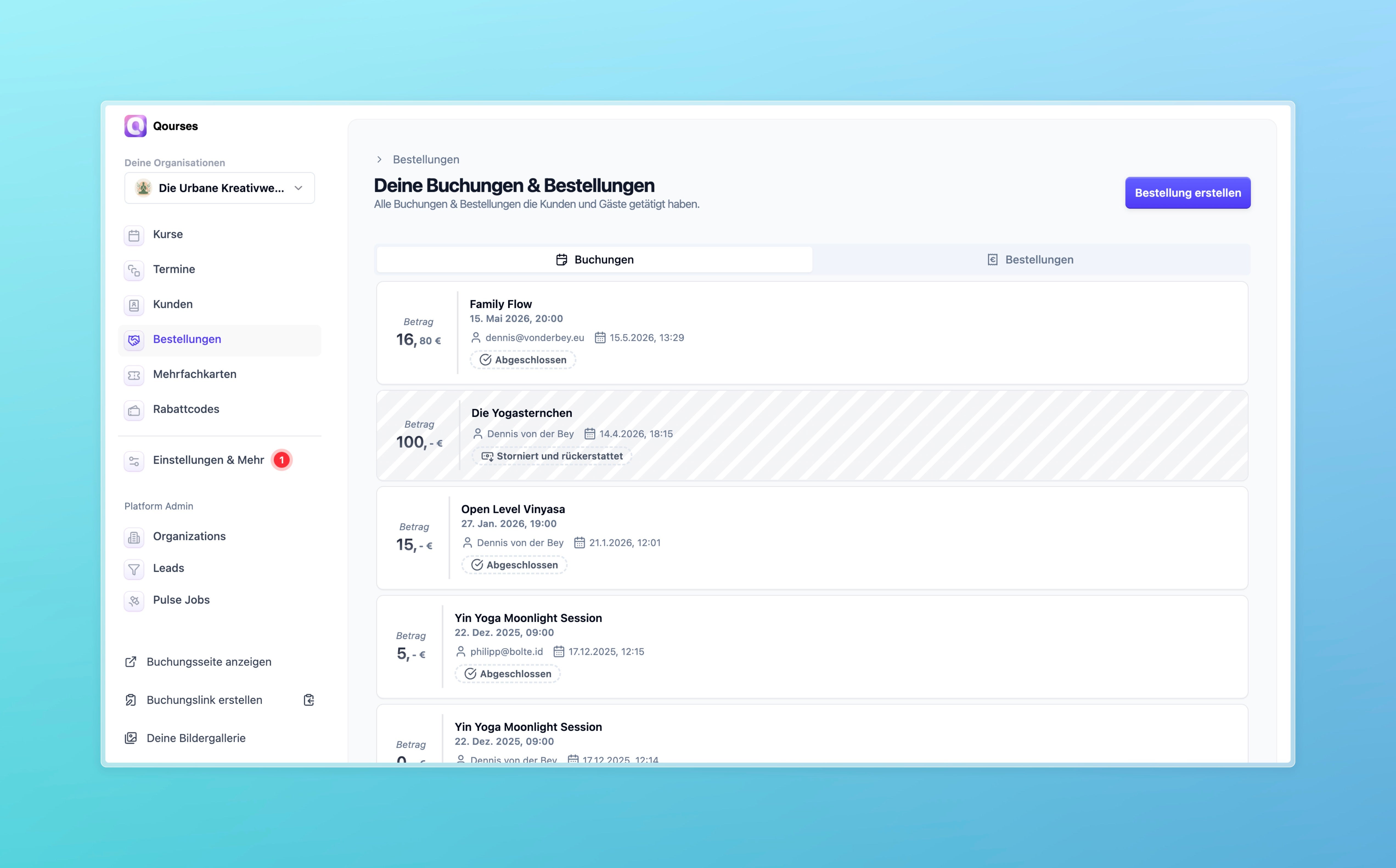Click the Qourses logo icon
The image size is (1396, 868).
tap(136, 126)
